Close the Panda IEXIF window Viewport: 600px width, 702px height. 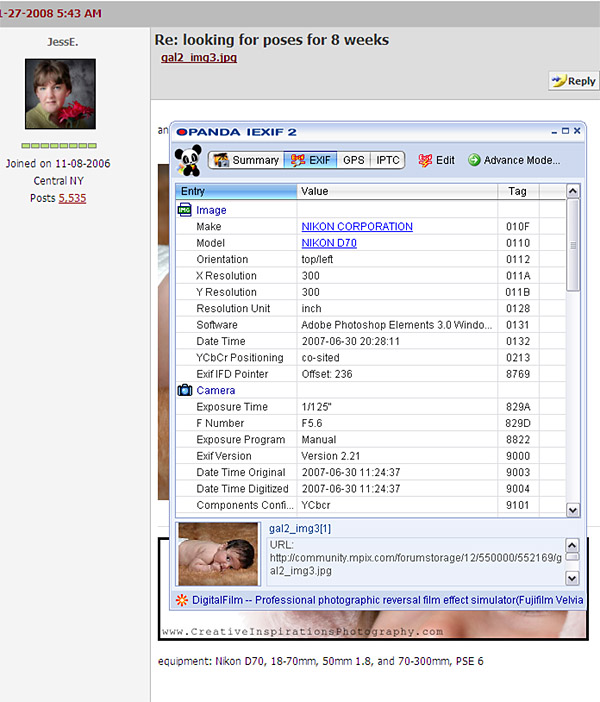point(577,131)
